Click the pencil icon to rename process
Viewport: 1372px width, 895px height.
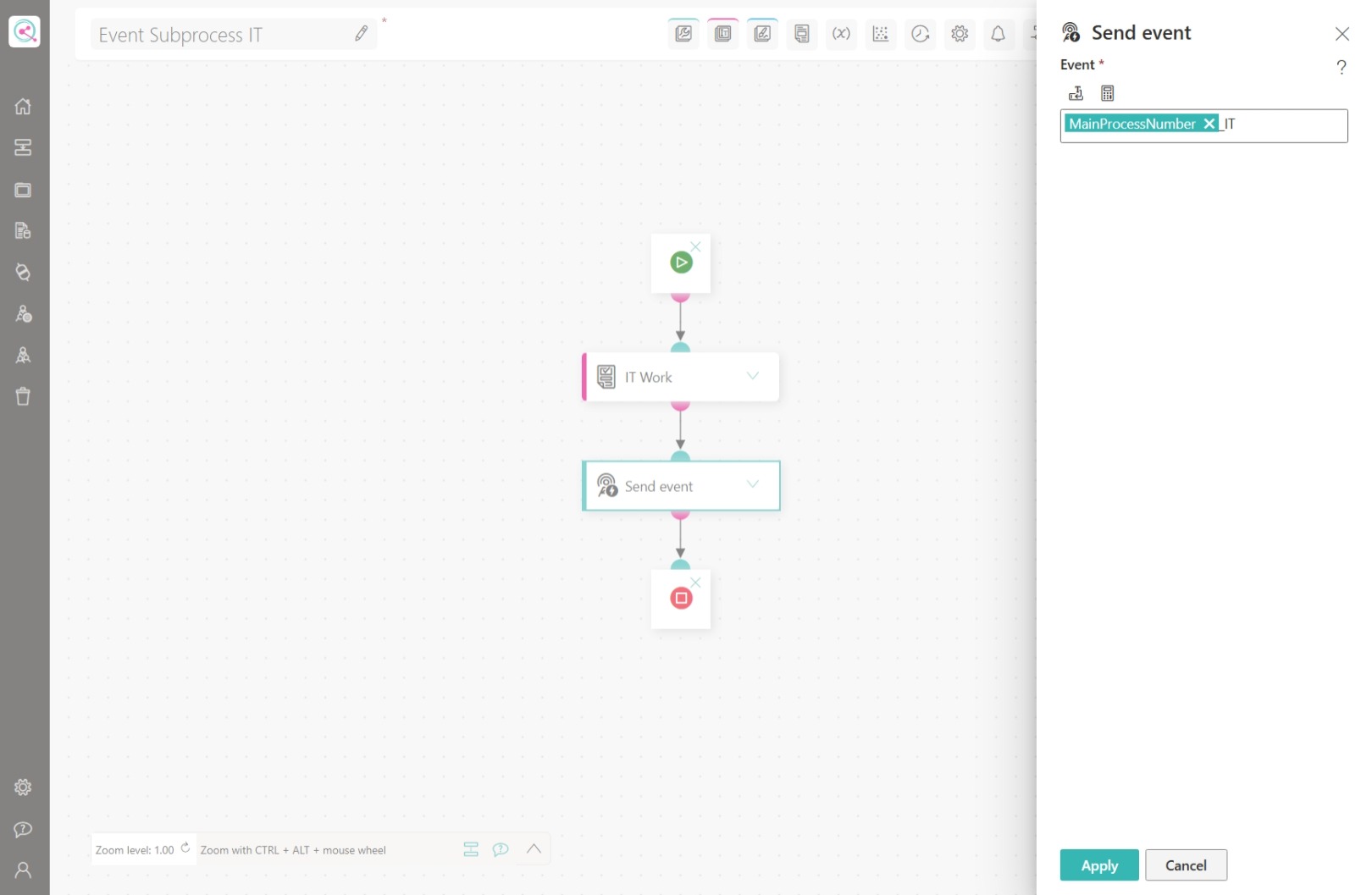coord(362,34)
